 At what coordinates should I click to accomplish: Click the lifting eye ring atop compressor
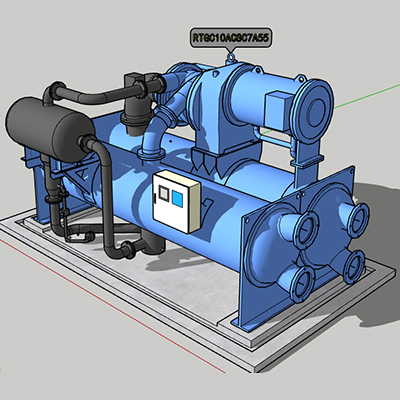click(x=230, y=59)
